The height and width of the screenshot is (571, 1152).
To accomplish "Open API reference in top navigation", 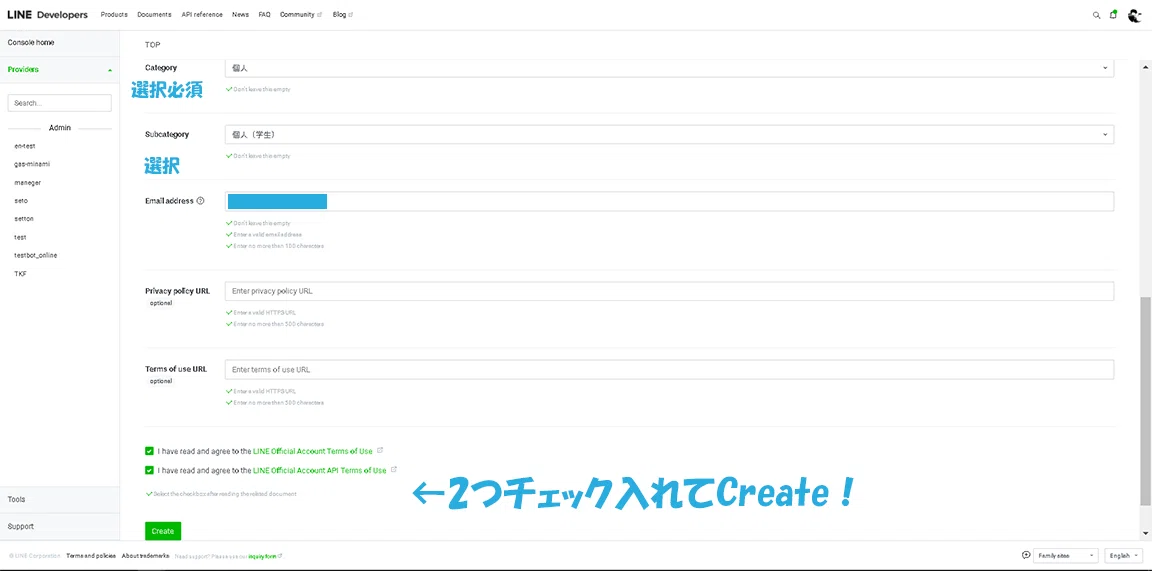I will [x=202, y=15].
